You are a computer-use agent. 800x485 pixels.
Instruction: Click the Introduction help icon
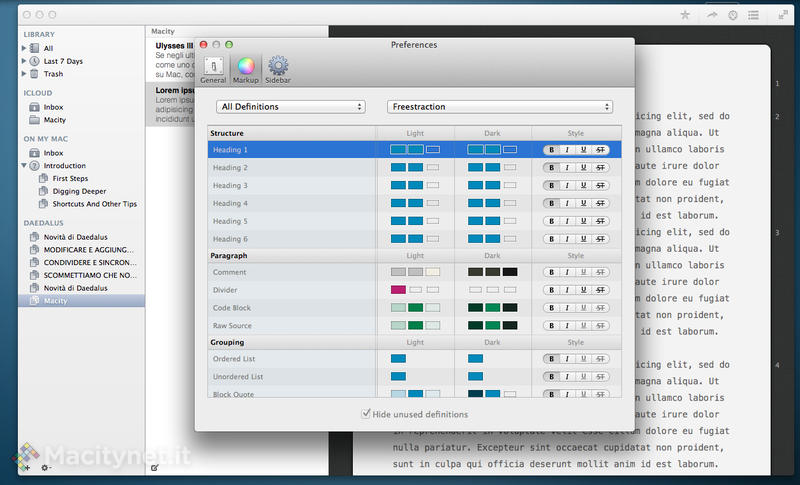pos(34,166)
